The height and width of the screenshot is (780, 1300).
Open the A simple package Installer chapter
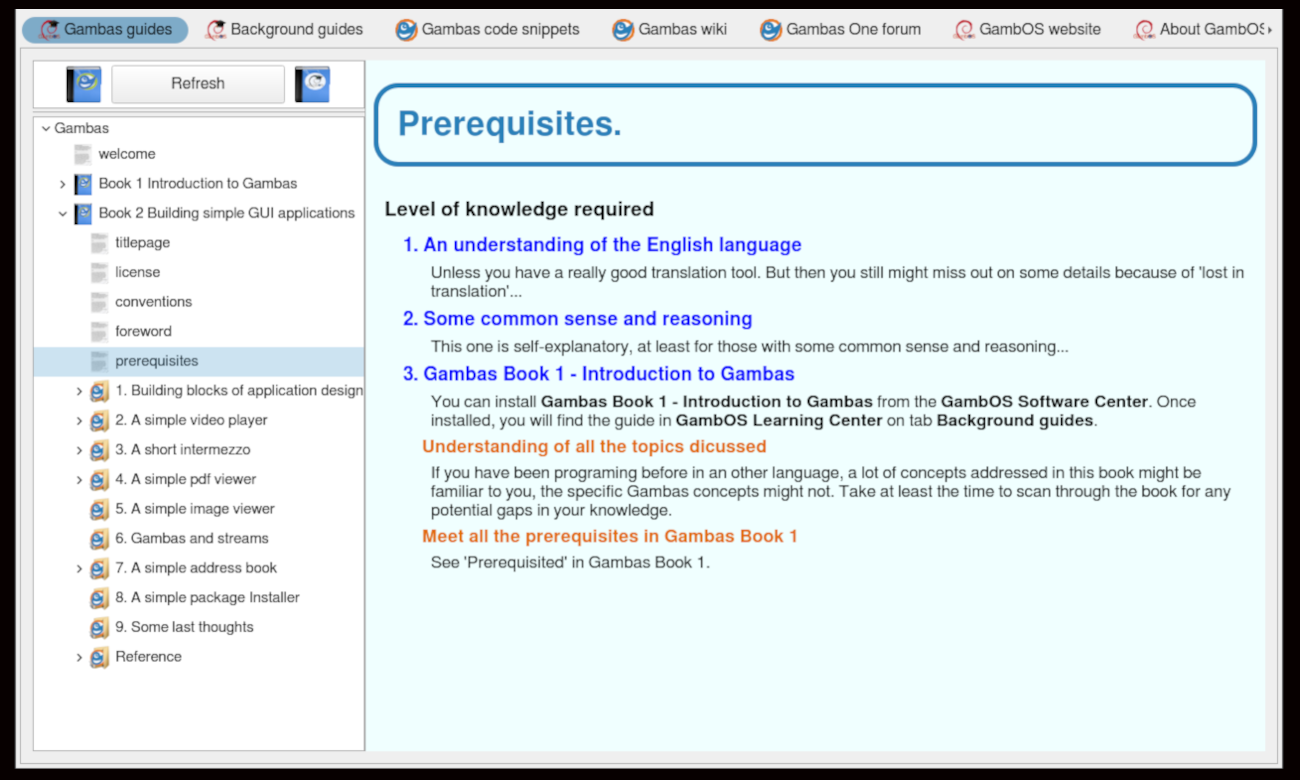coord(207,597)
